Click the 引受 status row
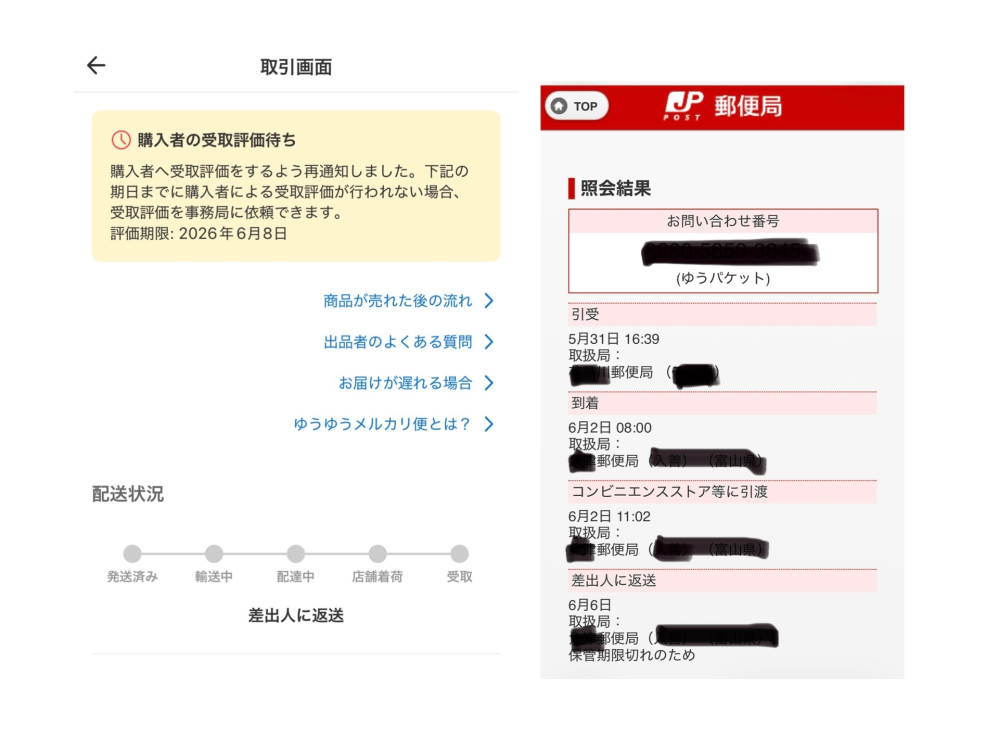This screenshot has height=738, width=999. [722, 314]
